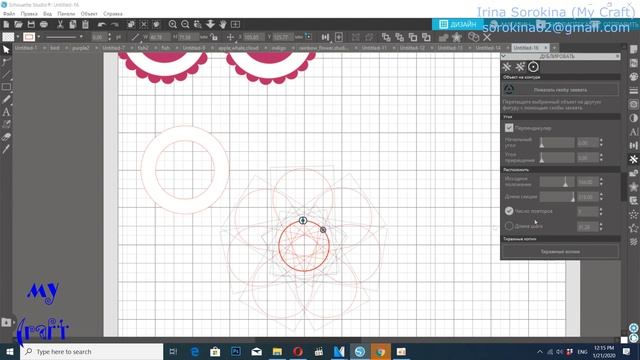Image resolution: width=640 pixels, height=360 pixels.
Task: Click the Показать скобу захвата button
Action: (x=560, y=90)
